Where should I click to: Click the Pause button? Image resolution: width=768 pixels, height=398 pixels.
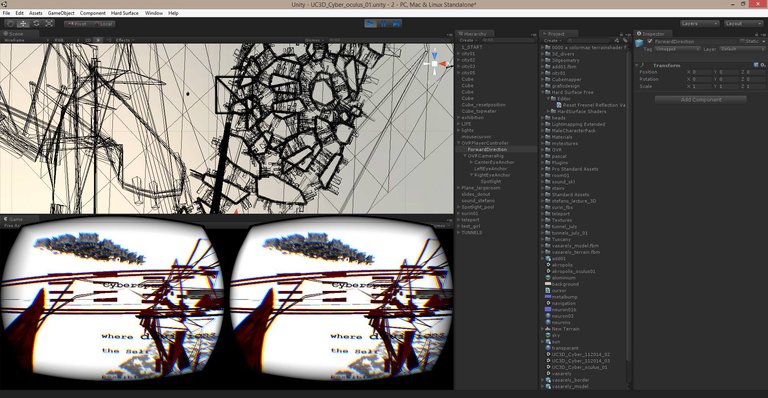point(384,23)
